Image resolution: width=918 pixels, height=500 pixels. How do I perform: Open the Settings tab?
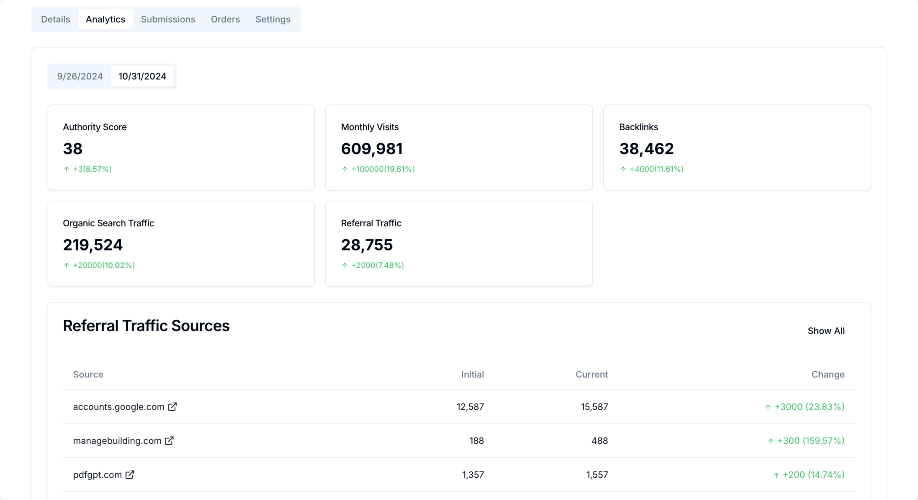(x=273, y=19)
